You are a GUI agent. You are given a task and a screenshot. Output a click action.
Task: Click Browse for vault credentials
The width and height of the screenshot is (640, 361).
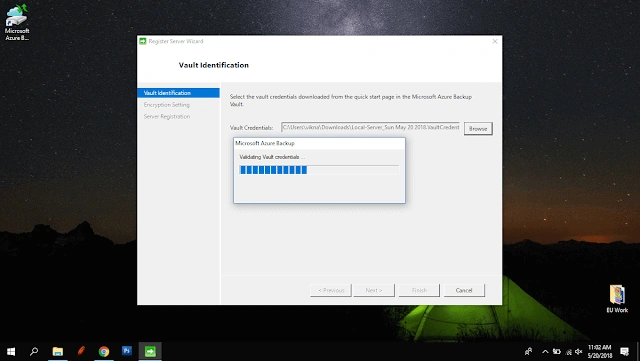tap(478, 129)
